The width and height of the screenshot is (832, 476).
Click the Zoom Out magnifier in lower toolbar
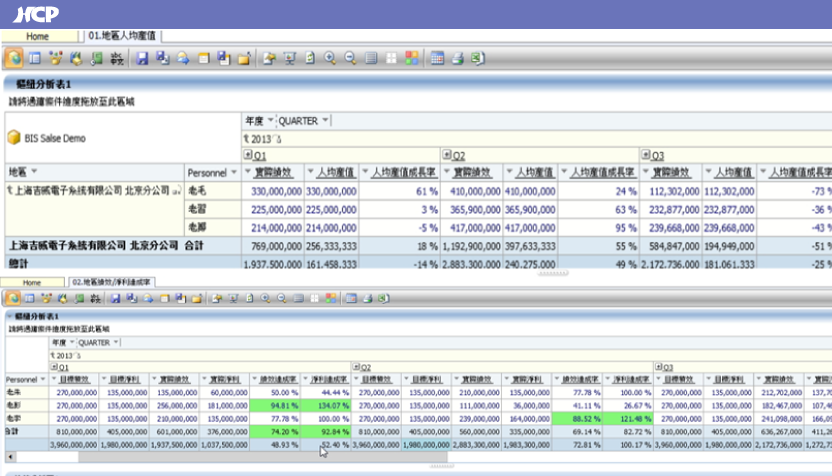click(282, 298)
